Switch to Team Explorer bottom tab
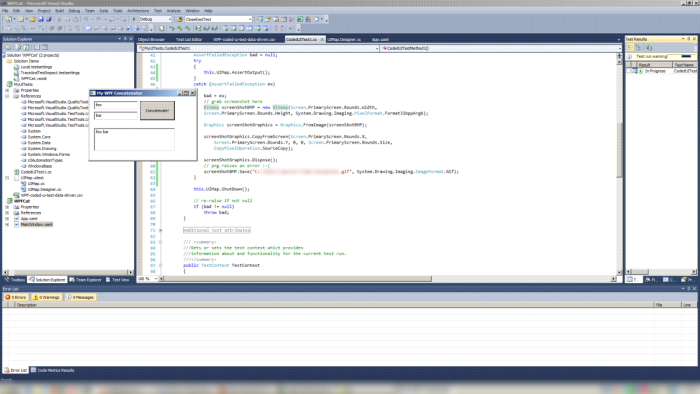Image resolution: width=700 pixels, height=394 pixels. 86,280
